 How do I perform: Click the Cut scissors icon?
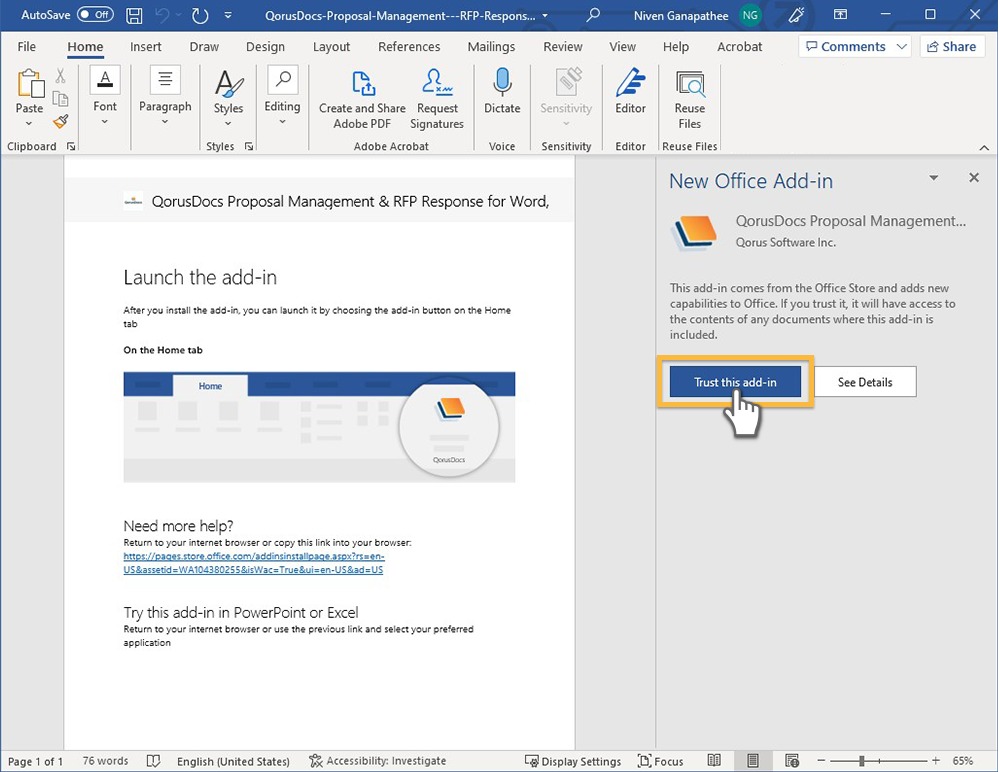coord(61,75)
